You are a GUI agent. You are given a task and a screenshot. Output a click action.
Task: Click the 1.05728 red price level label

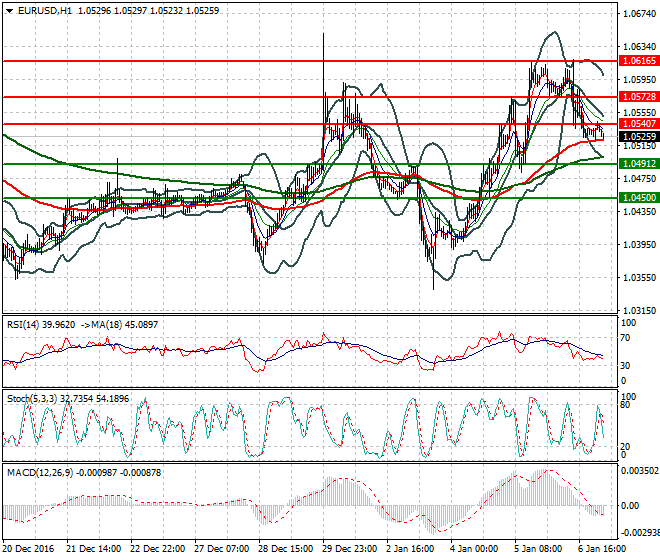[x=639, y=97]
